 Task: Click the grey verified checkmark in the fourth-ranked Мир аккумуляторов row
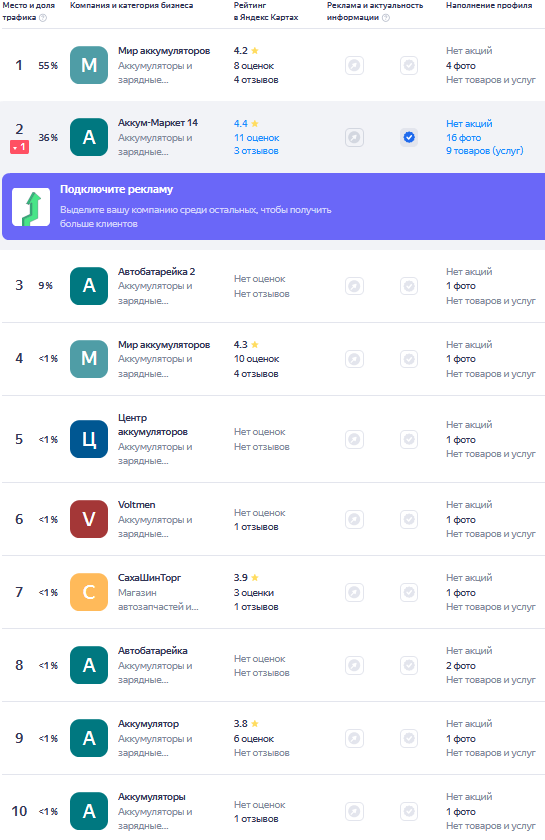[x=409, y=358]
